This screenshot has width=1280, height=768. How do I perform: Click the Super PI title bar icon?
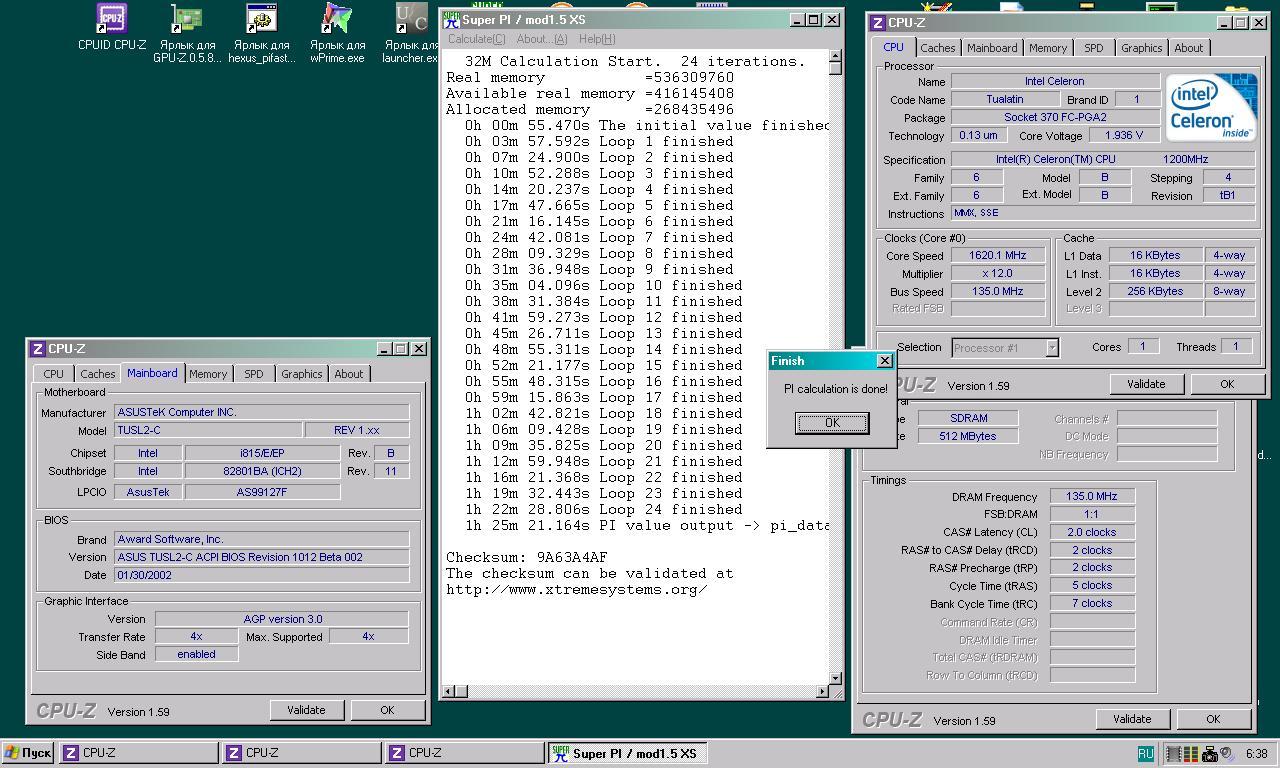[x=451, y=20]
